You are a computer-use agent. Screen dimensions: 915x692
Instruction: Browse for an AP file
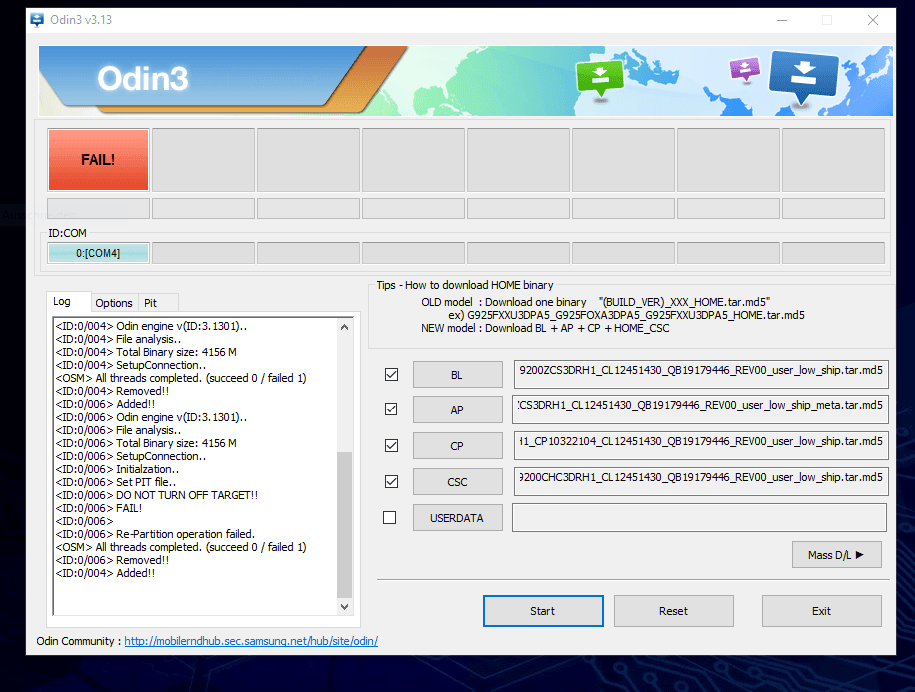pos(458,410)
